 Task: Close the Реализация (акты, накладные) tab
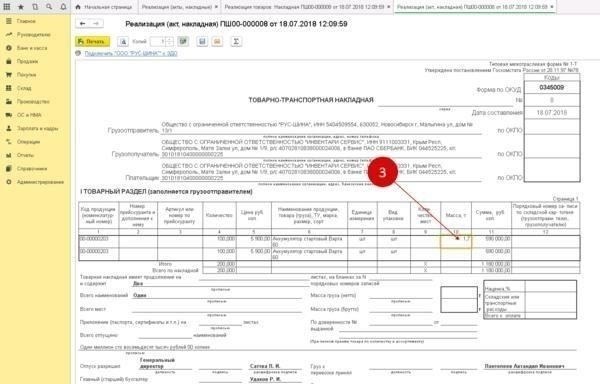coord(216,7)
